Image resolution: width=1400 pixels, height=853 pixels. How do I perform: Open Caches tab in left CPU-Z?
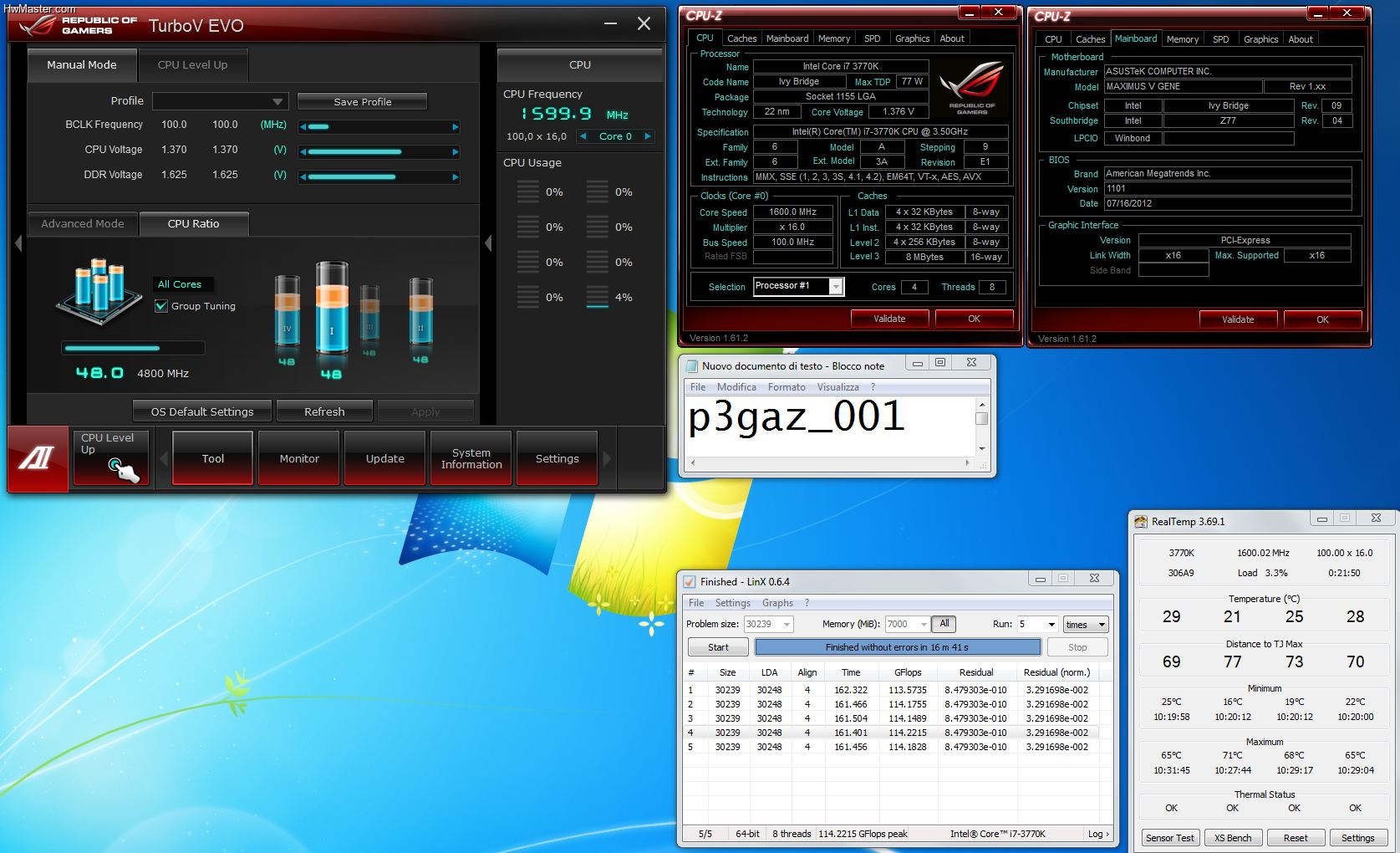pos(741,38)
